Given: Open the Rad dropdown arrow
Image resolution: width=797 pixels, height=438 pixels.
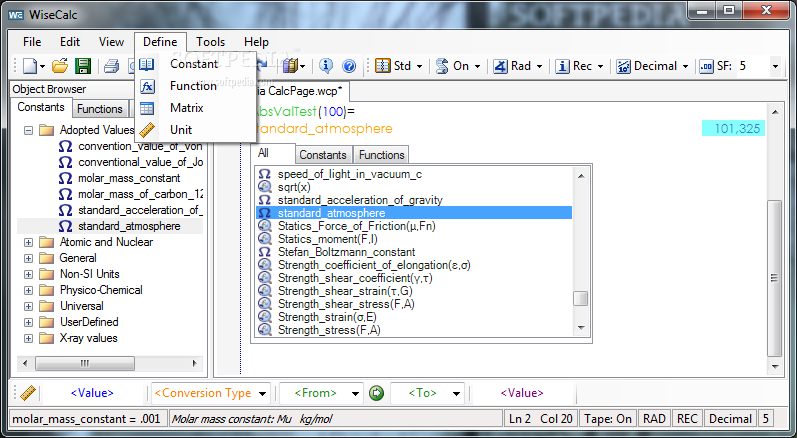Looking at the screenshot, I should tap(539, 67).
